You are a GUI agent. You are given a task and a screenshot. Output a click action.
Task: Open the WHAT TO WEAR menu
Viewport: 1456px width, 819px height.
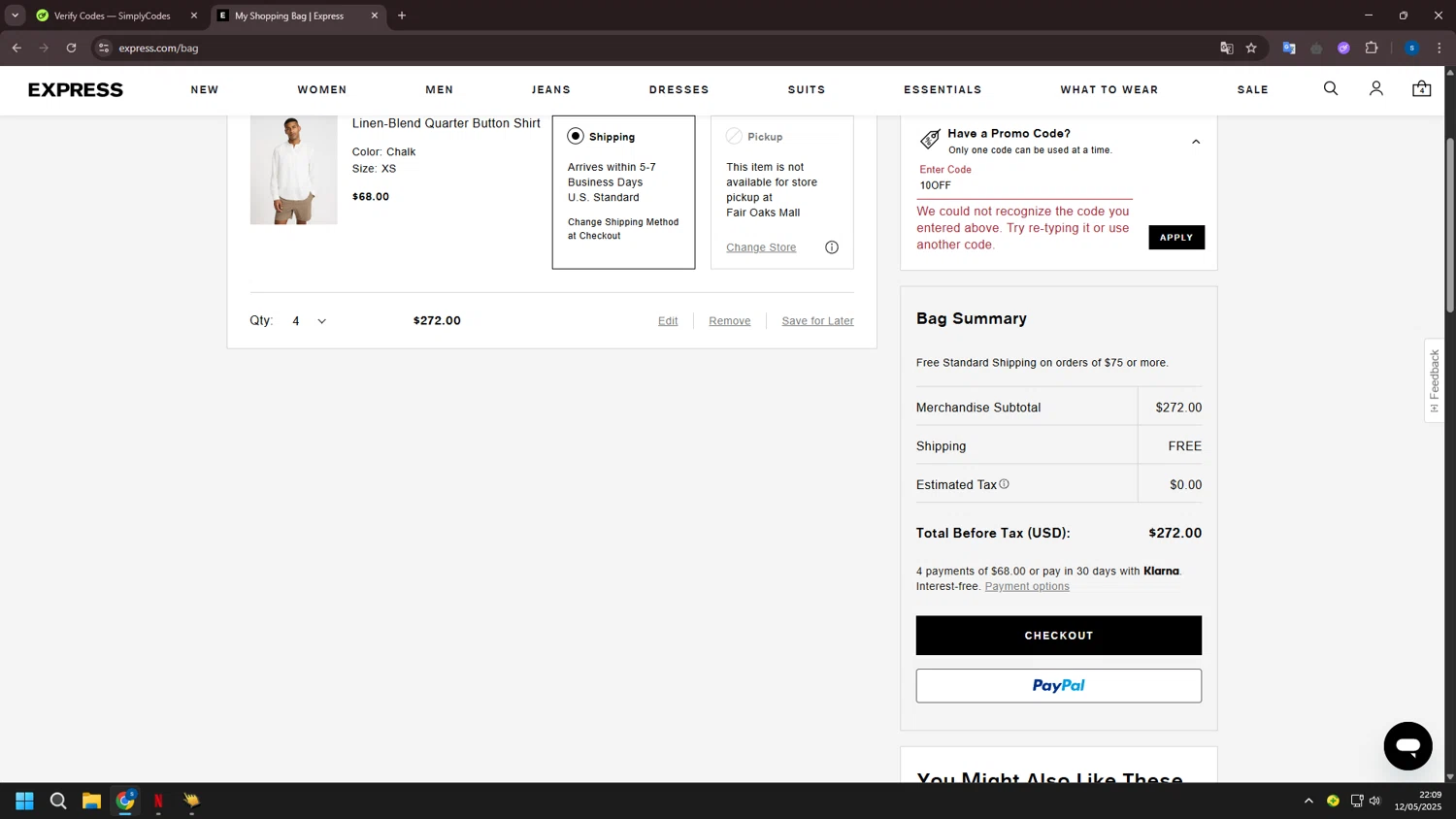[1109, 89]
